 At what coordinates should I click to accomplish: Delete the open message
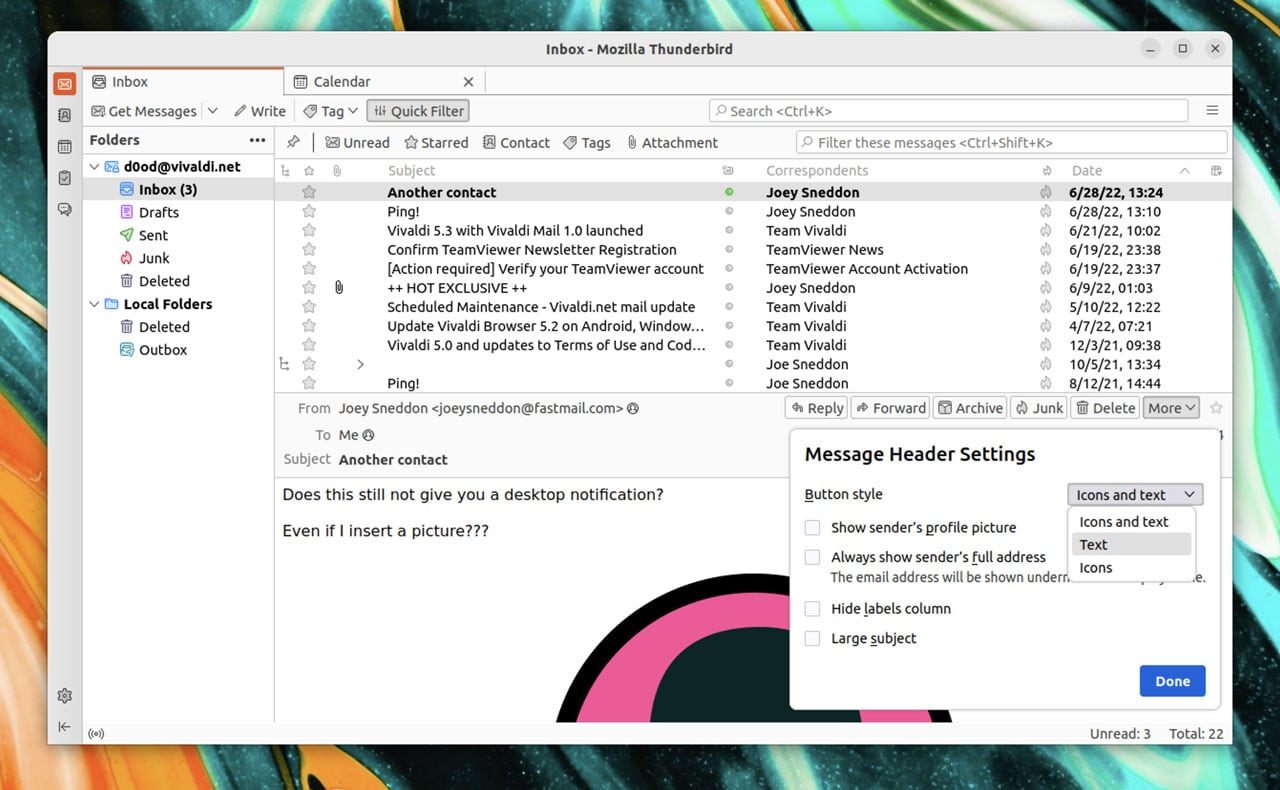(1105, 408)
